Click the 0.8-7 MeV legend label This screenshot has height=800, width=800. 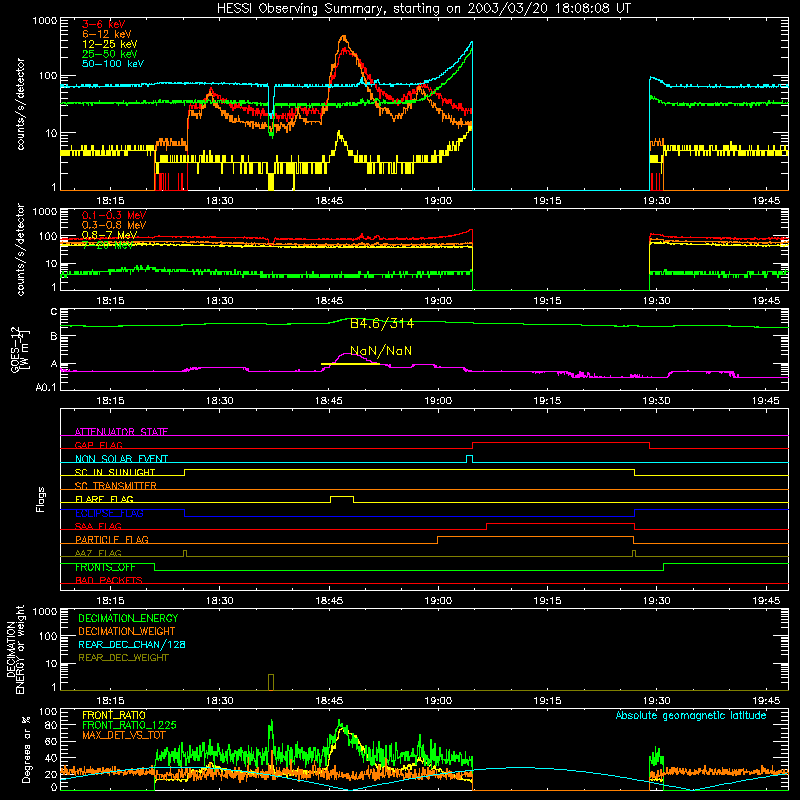[110, 235]
